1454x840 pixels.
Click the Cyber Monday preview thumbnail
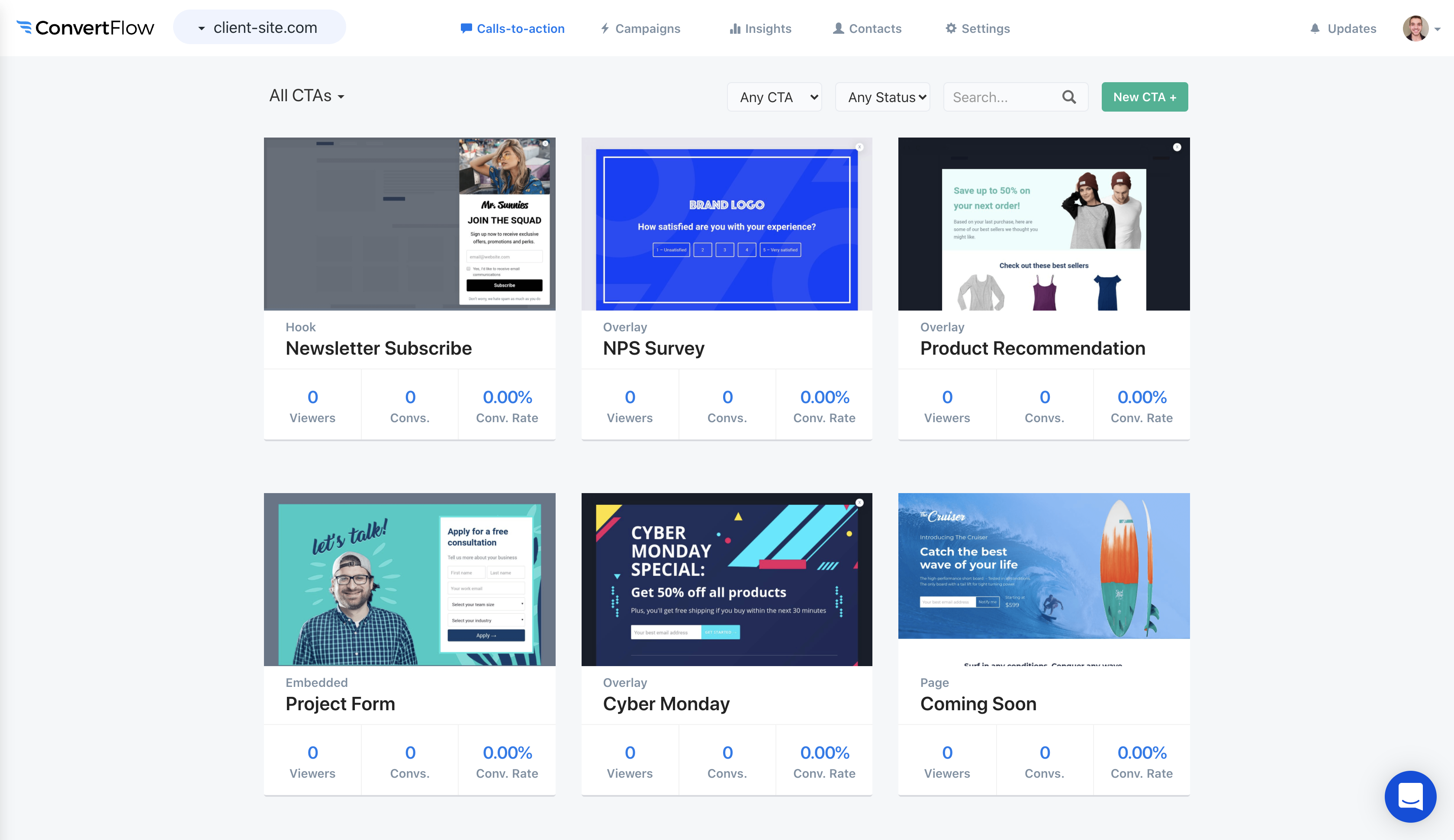[727, 579]
